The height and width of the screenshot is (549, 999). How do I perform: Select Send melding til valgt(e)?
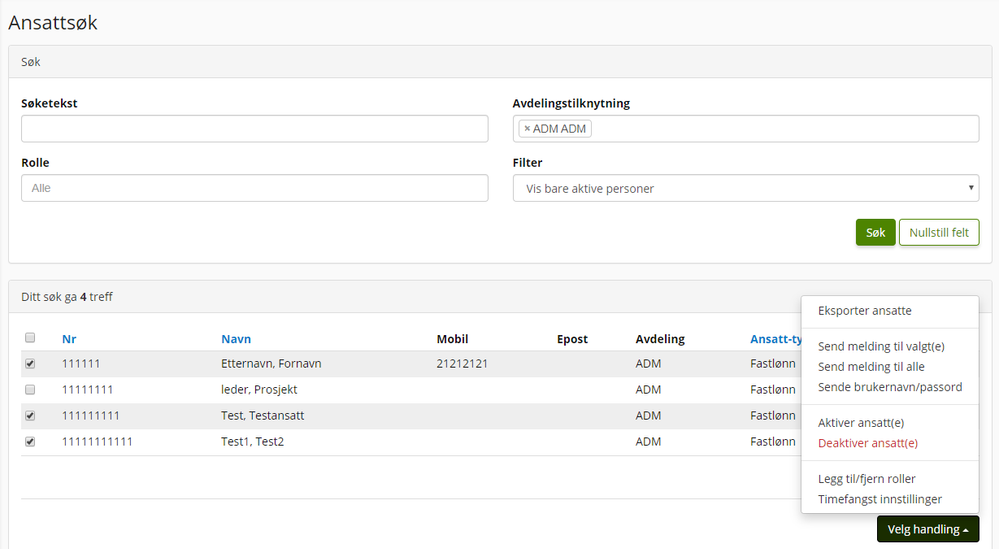pyautogui.click(x=881, y=347)
